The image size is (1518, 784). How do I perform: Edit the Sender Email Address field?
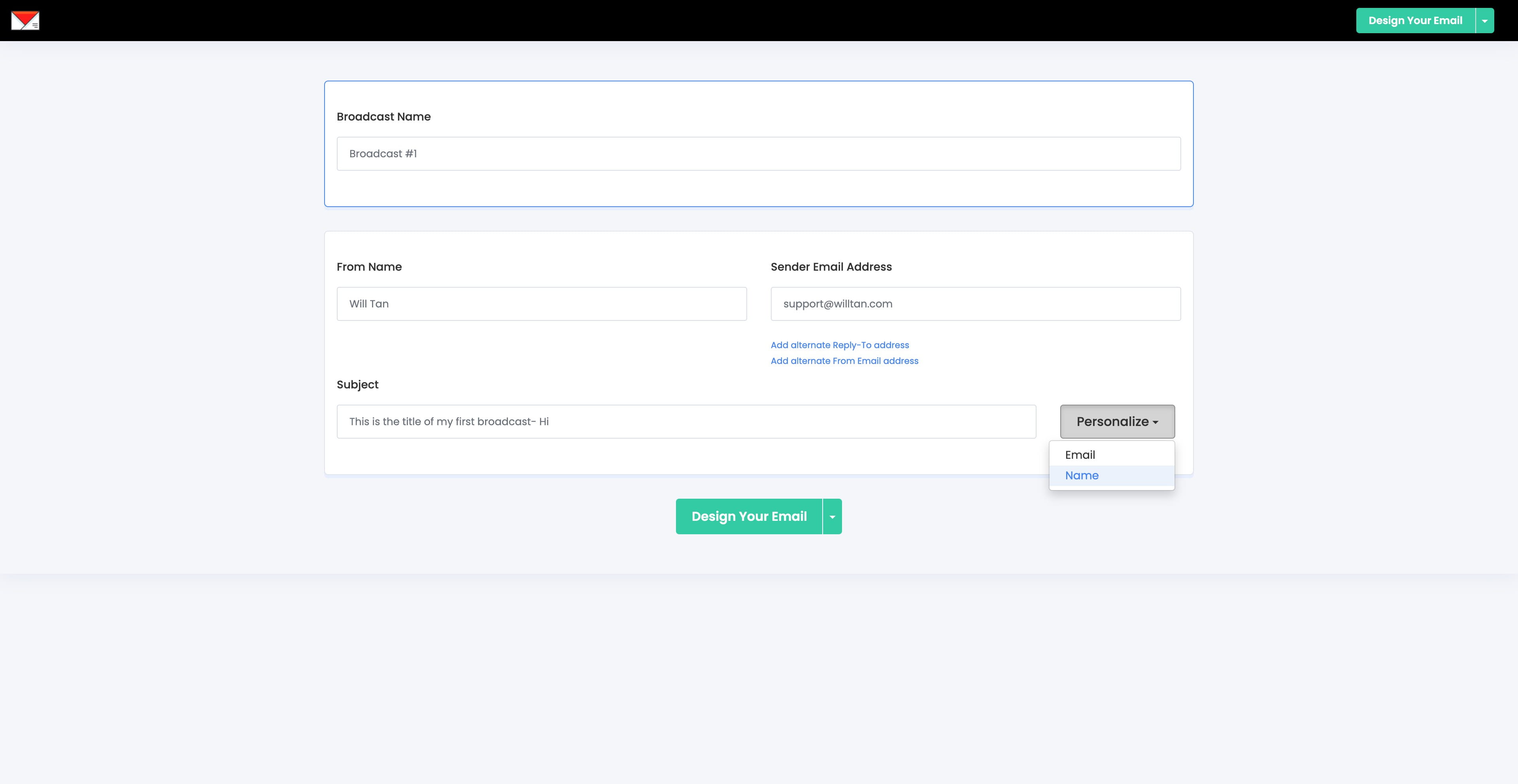[x=975, y=304]
